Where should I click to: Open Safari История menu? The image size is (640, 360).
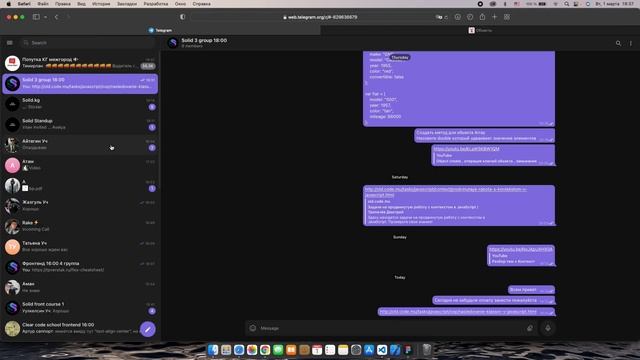point(101,4)
